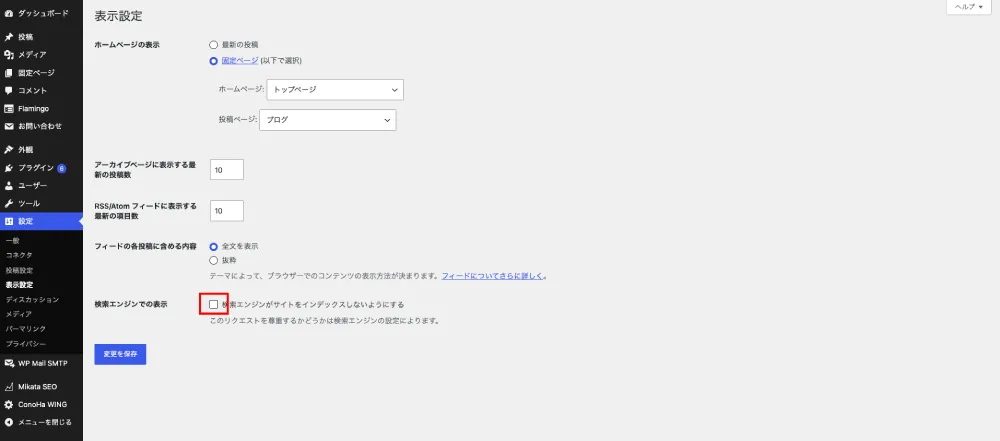Click the Mikata SEO chart icon
The image size is (1000, 441).
click(x=9, y=387)
